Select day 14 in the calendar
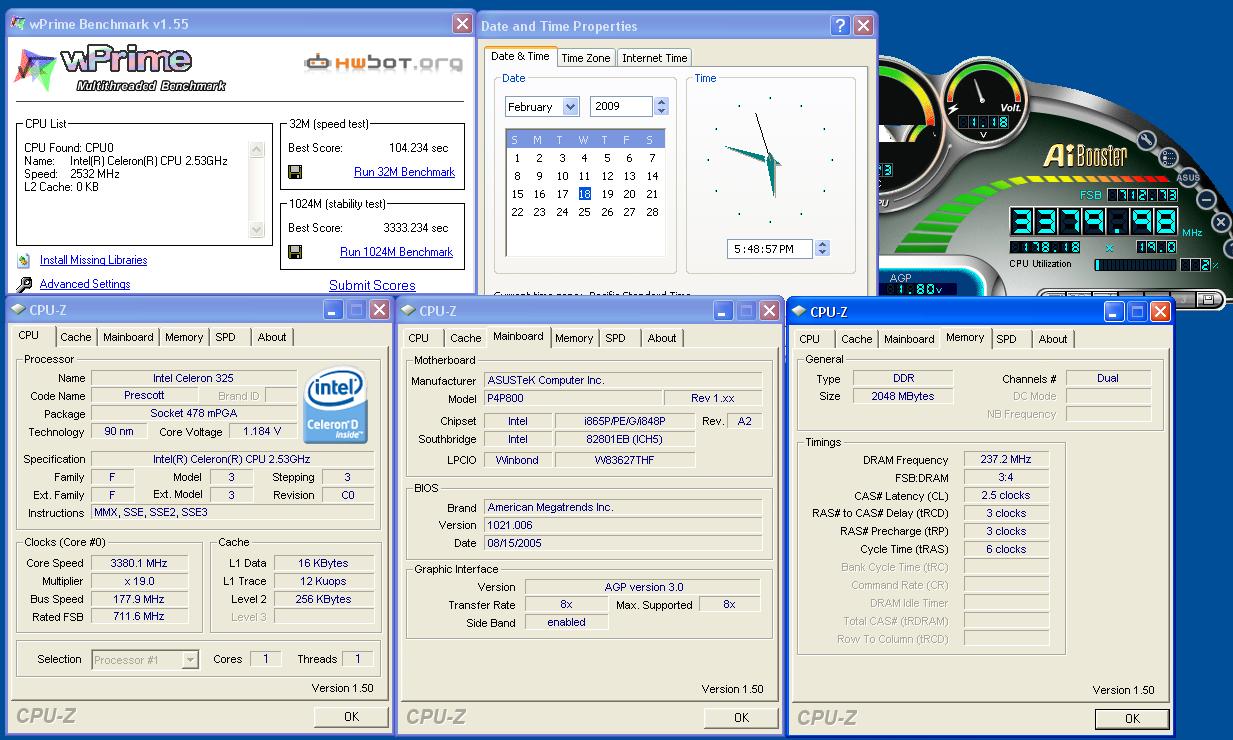 [652, 176]
